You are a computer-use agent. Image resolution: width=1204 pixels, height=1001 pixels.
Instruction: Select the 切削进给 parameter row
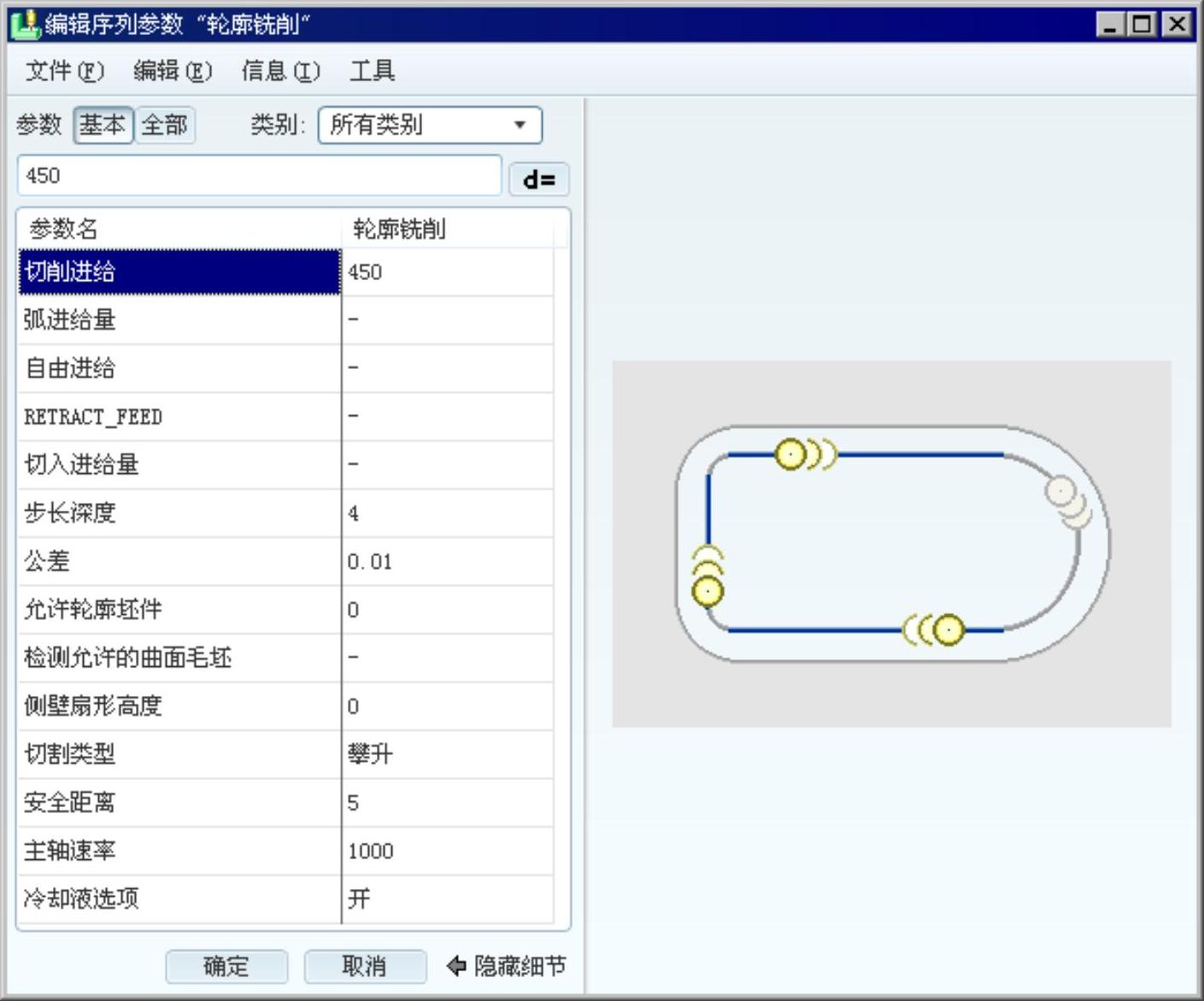(179, 272)
